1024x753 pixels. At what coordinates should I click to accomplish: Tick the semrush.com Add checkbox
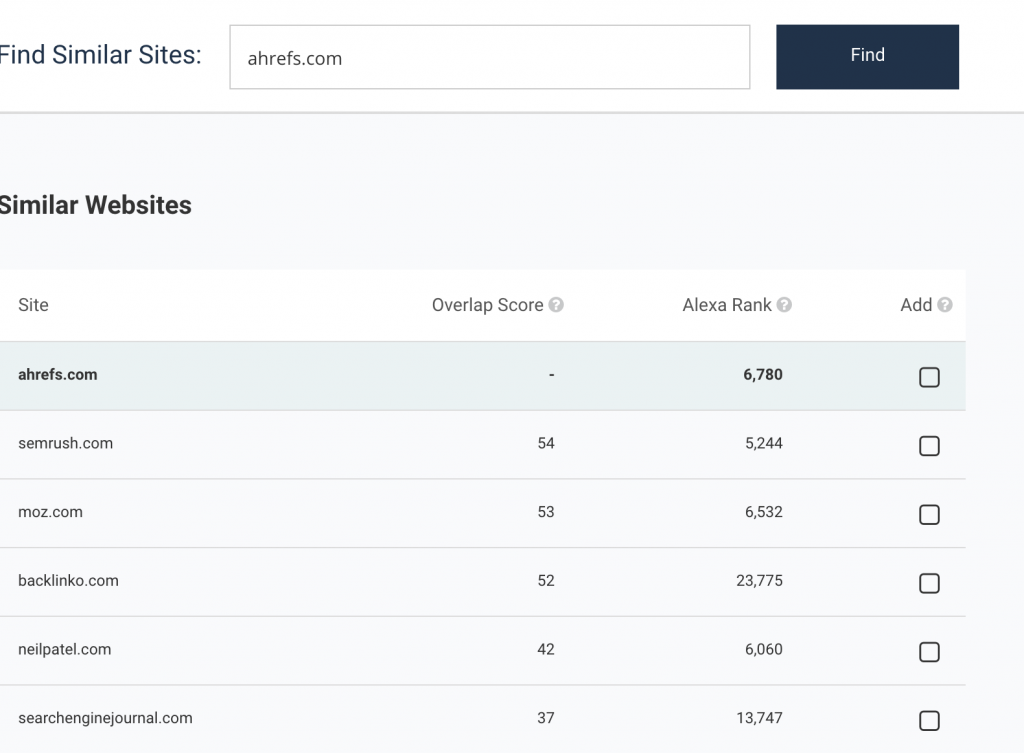pyautogui.click(x=929, y=446)
